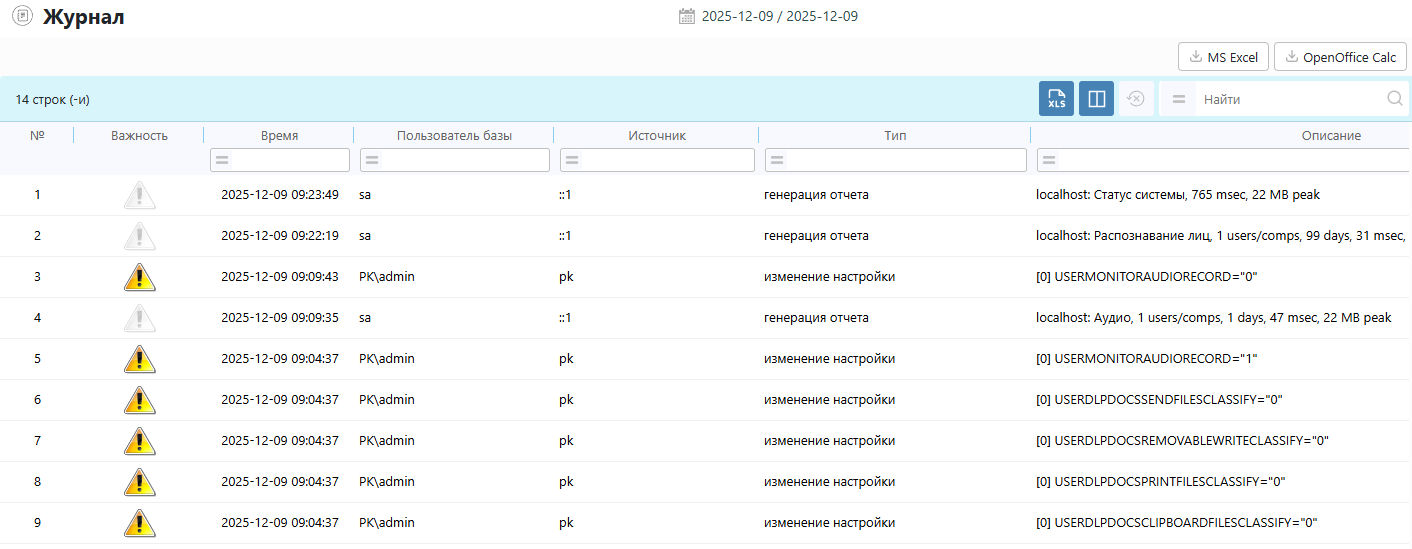Focus the Найти search input field
Viewport: 1412px width, 549px height.
[1290, 99]
